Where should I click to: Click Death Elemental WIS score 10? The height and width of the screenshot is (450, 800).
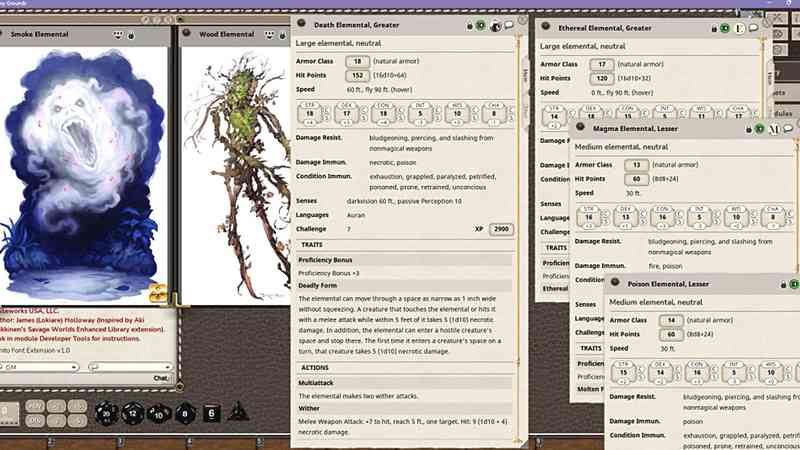pyautogui.click(x=457, y=113)
